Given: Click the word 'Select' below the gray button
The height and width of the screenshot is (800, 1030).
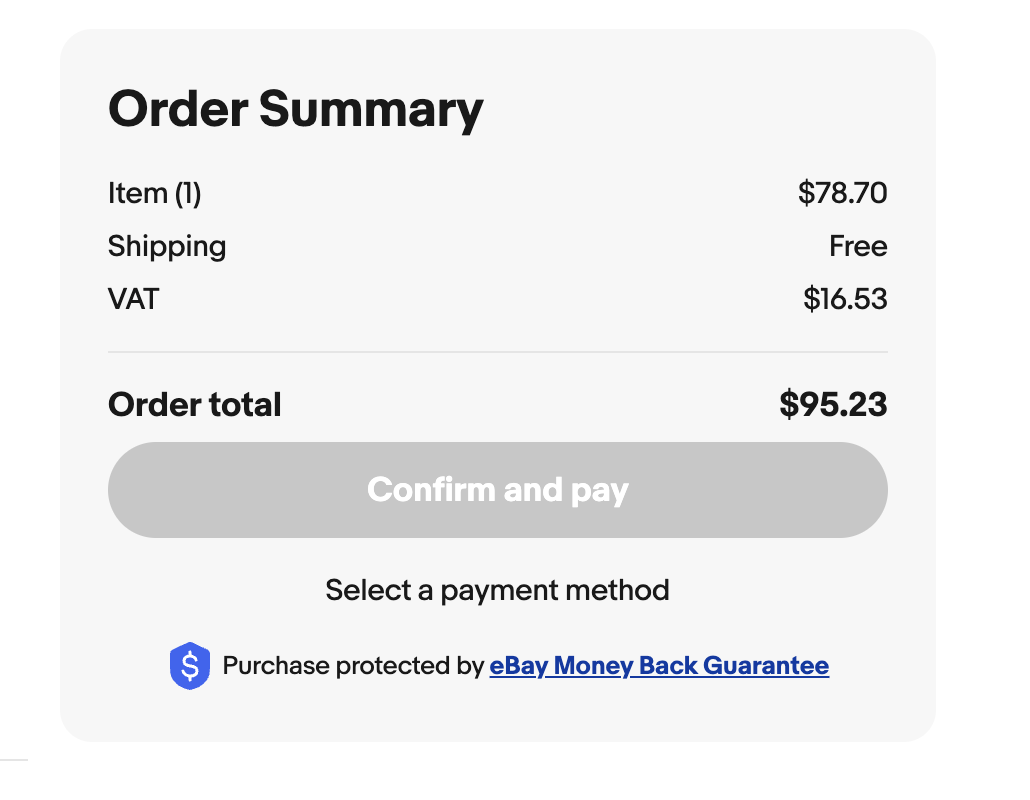Looking at the screenshot, I should (368, 590).
